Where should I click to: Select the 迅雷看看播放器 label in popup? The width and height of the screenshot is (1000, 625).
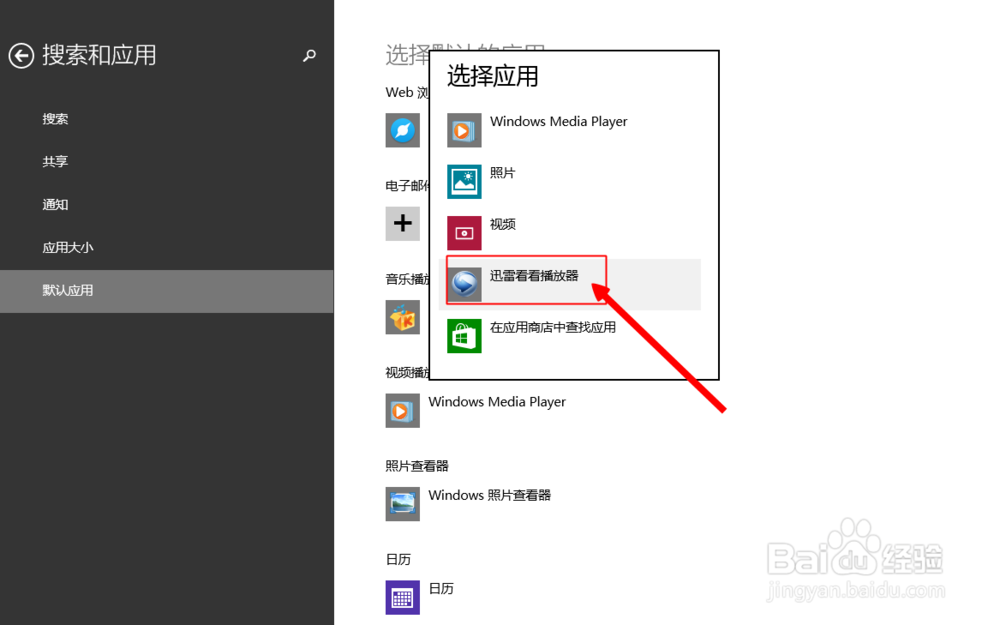point(534,276)
